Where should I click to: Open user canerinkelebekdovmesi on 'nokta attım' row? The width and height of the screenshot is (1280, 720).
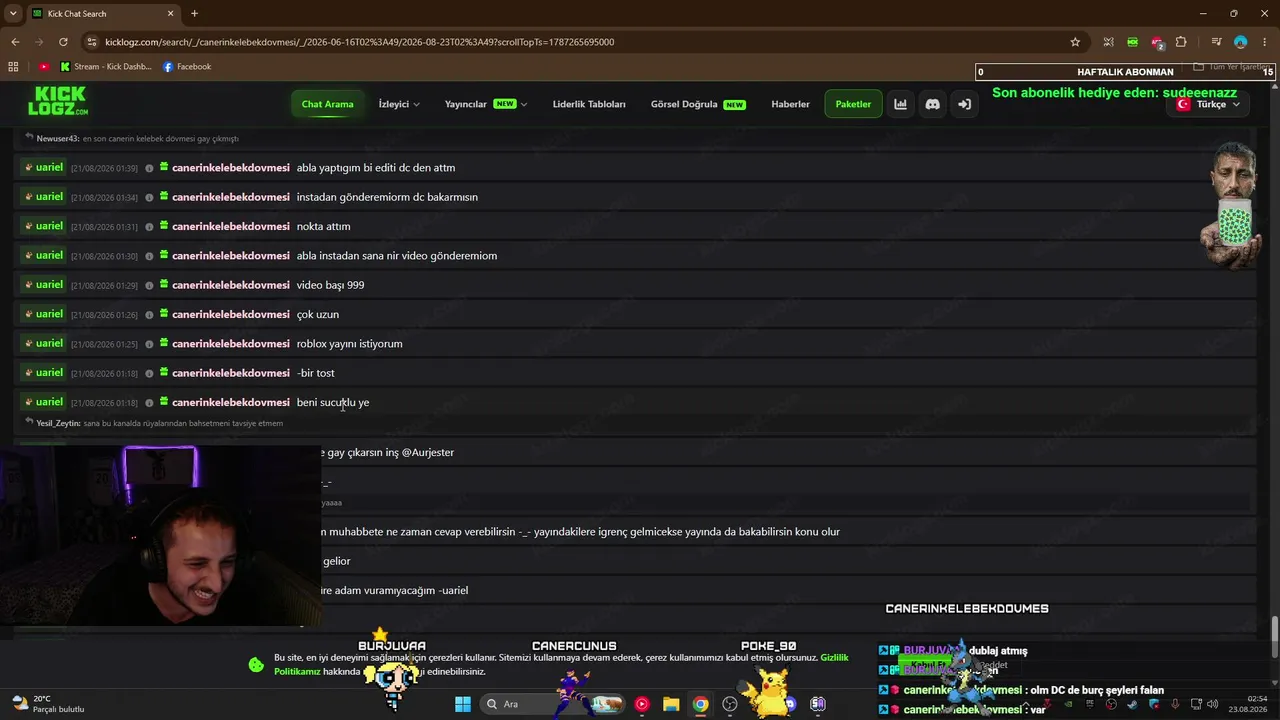231,226
